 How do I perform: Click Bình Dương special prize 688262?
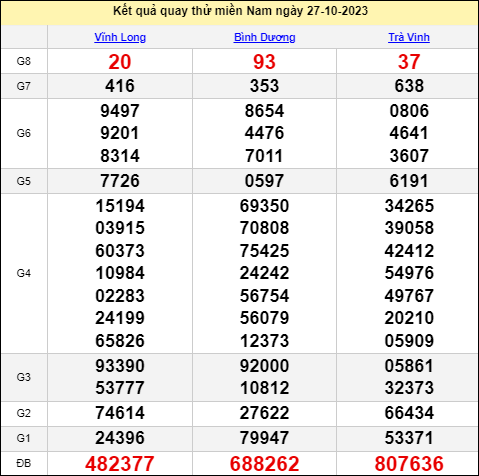tap(264, 463)
